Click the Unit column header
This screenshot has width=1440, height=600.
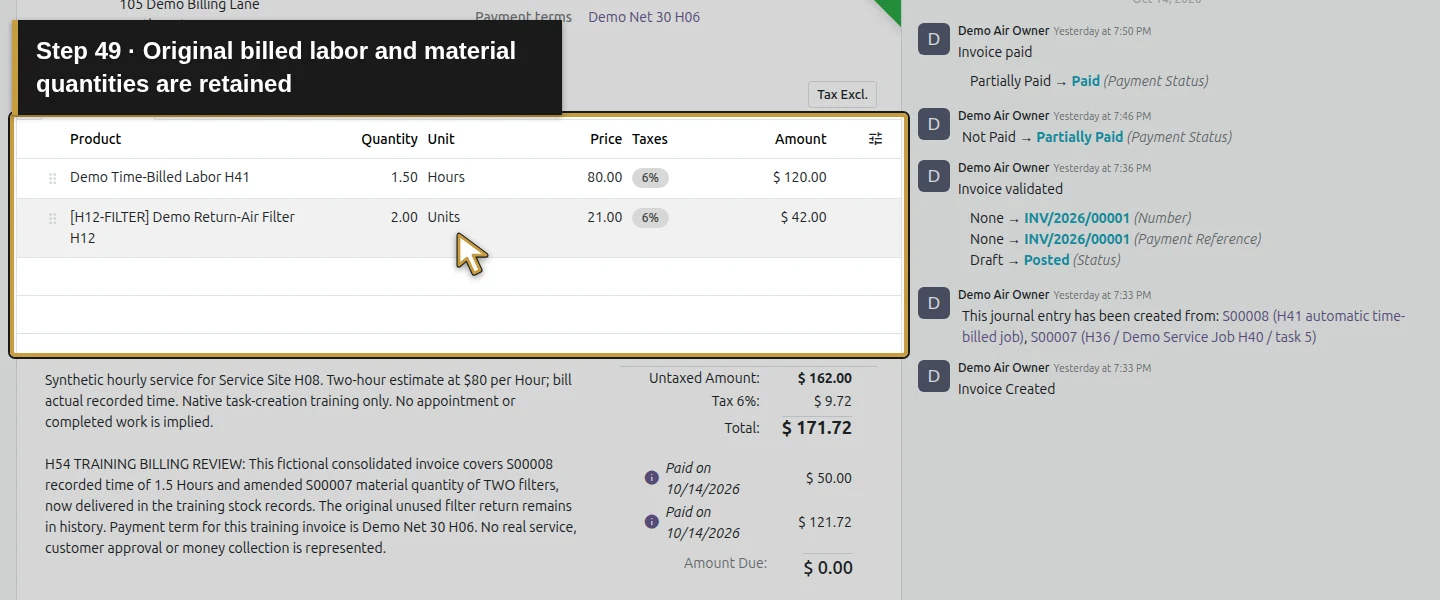[441, 139]
